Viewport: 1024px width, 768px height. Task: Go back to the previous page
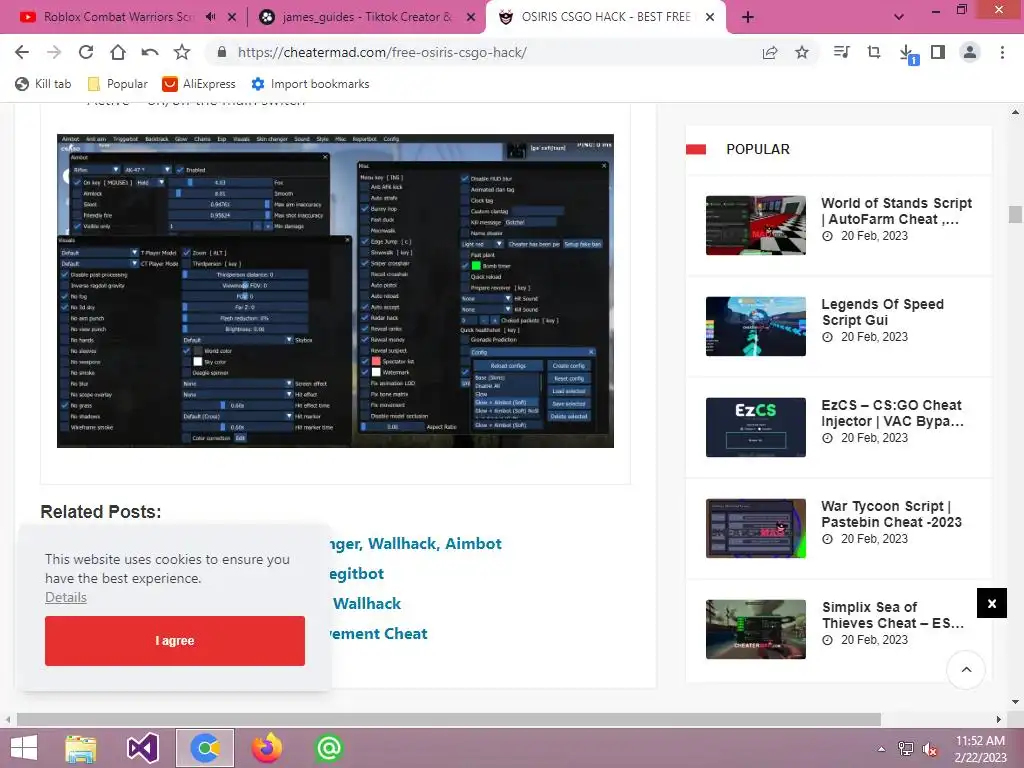(22, 52)
